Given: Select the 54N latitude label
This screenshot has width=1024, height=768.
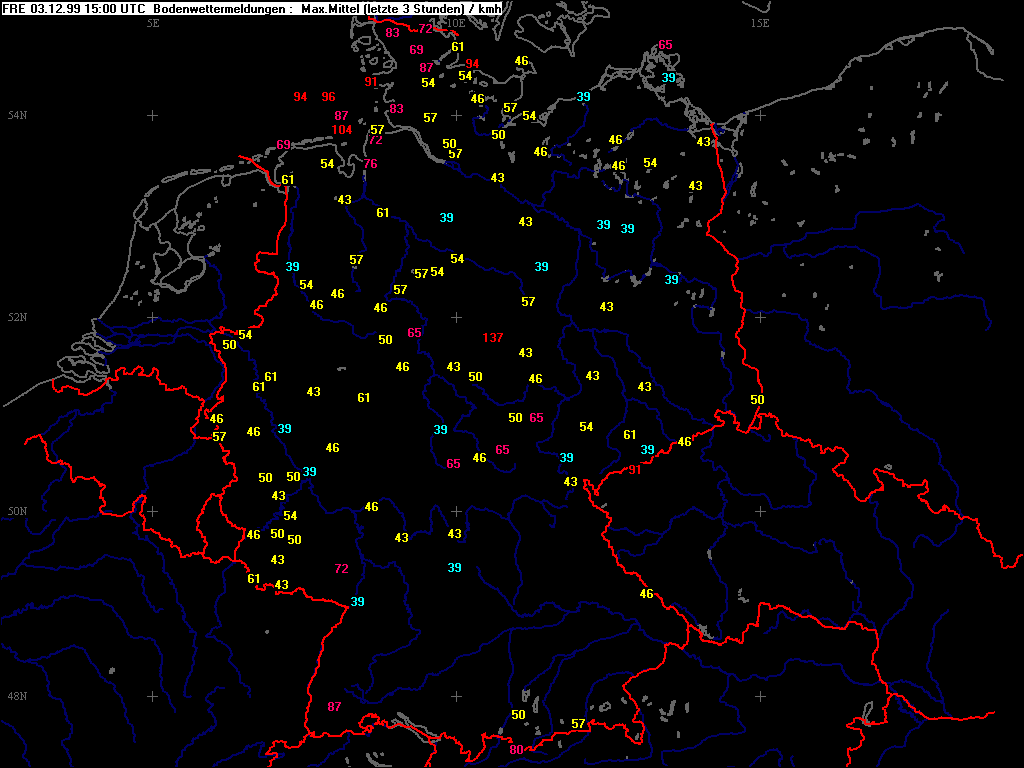Looking at the screenshot, I should pyautogui.click(x=16, y=116).
